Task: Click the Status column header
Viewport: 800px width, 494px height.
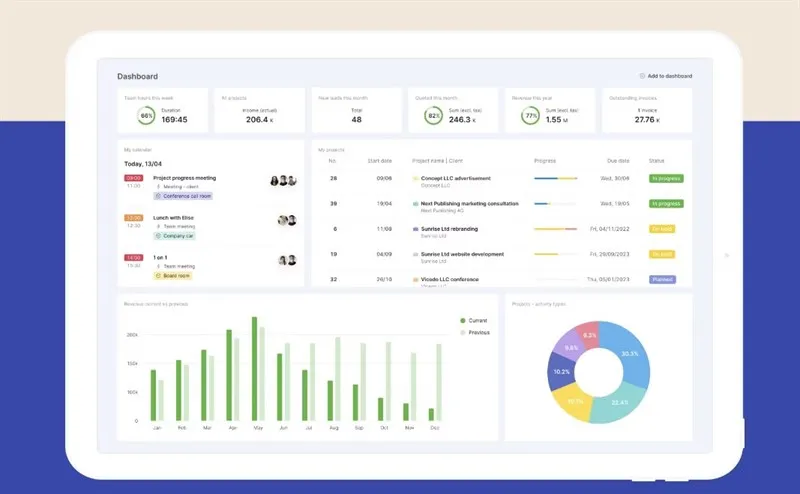Action: click(656, 160)
